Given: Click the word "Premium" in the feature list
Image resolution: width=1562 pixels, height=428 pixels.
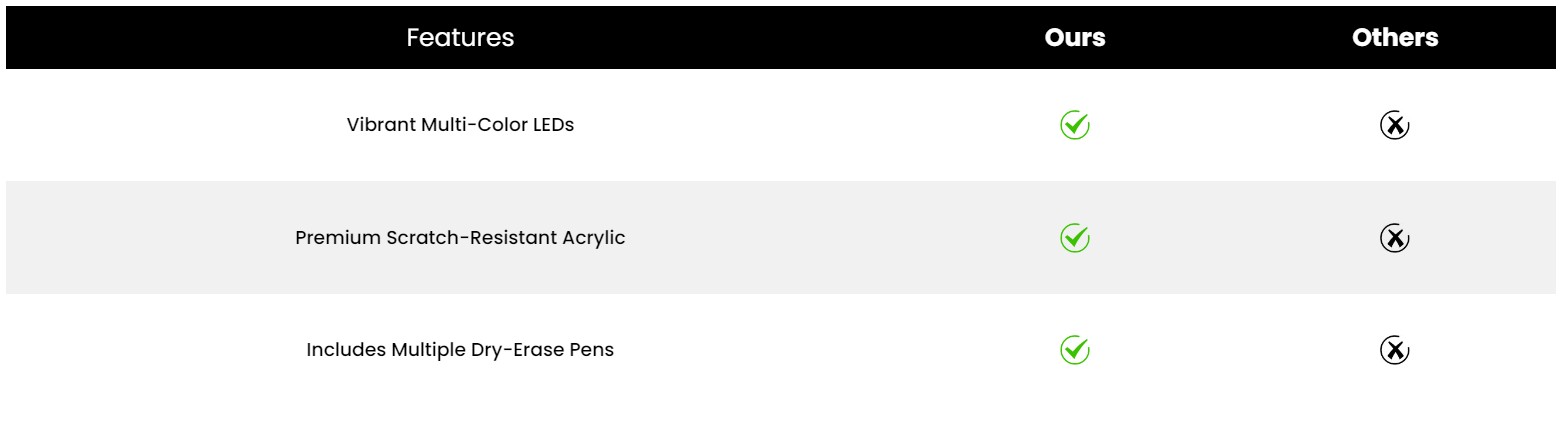Looking at the screenshot, I should click(x=337, y=238).
